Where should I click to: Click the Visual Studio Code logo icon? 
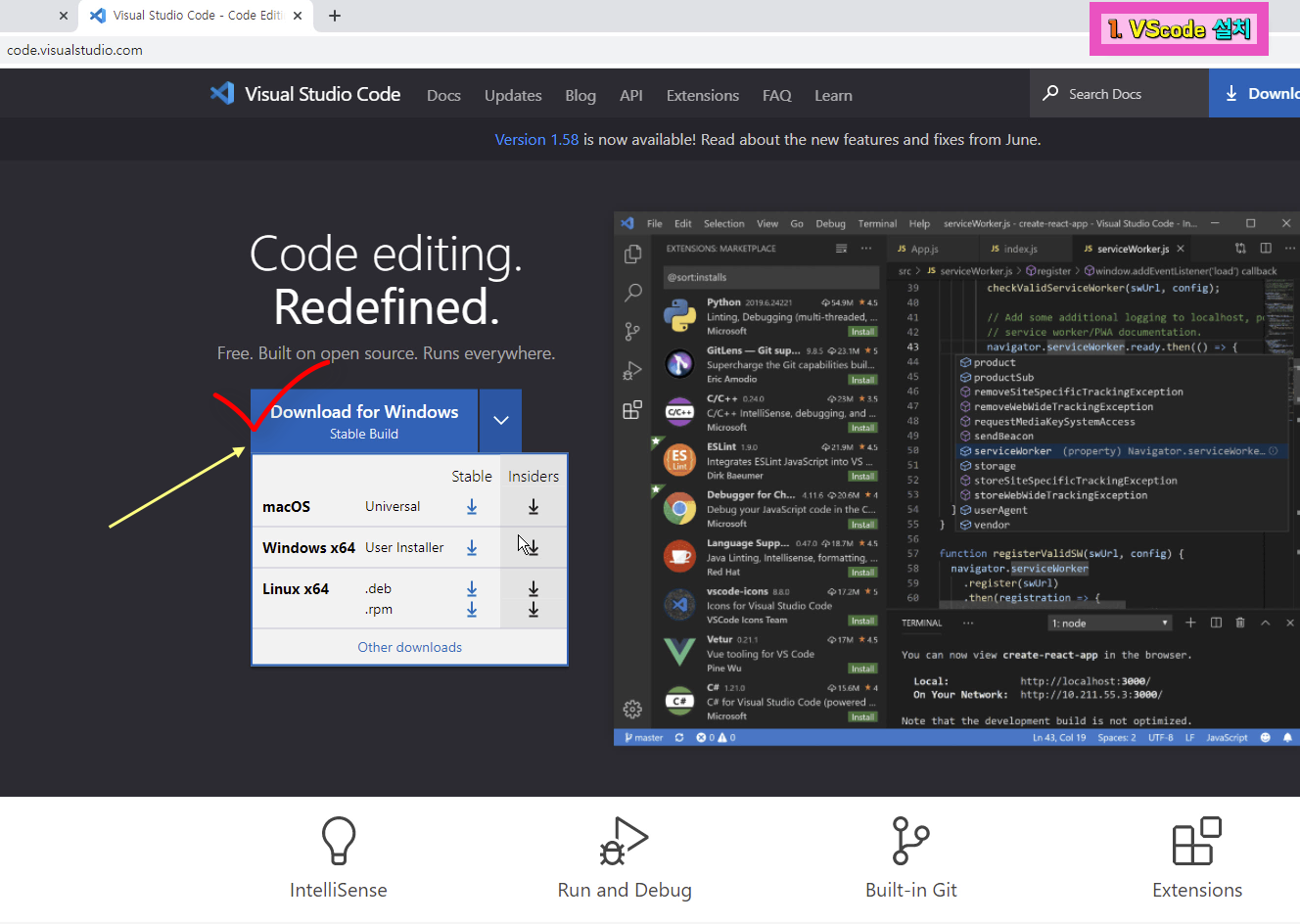(x=222, y=94)
